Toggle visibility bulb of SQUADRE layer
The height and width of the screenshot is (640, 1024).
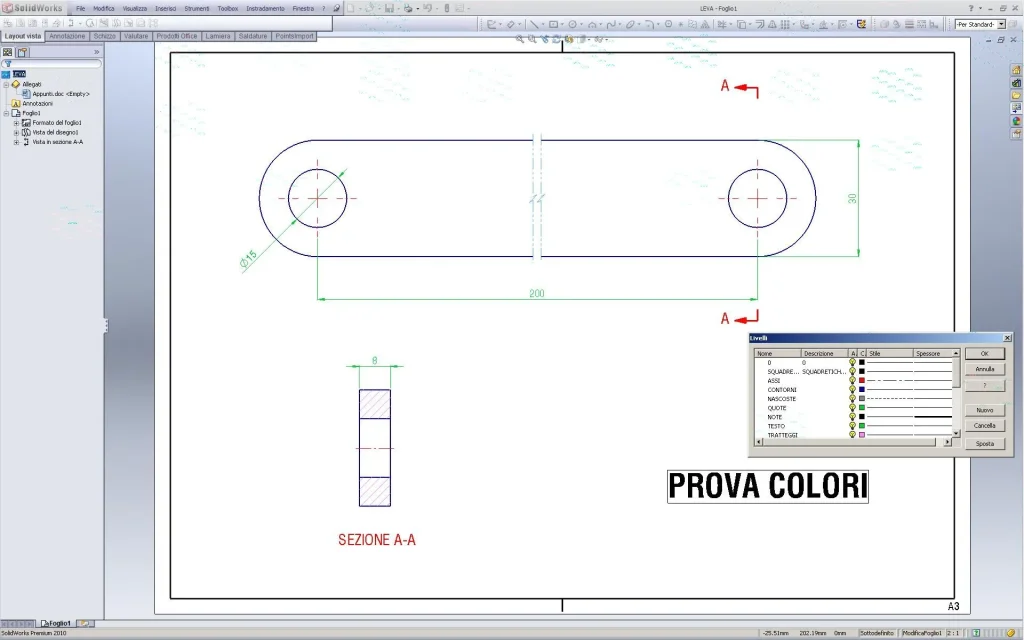[x=852, y=372]
